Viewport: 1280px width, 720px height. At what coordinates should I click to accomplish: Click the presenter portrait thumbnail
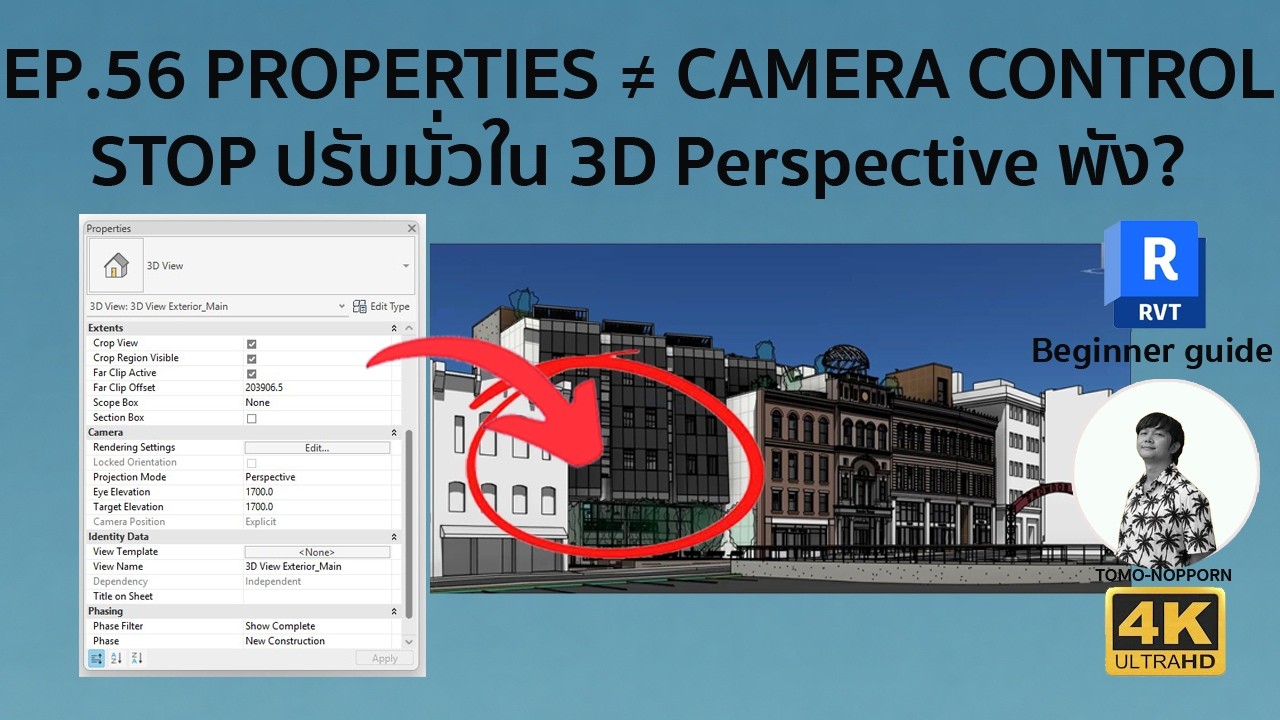1166,475
